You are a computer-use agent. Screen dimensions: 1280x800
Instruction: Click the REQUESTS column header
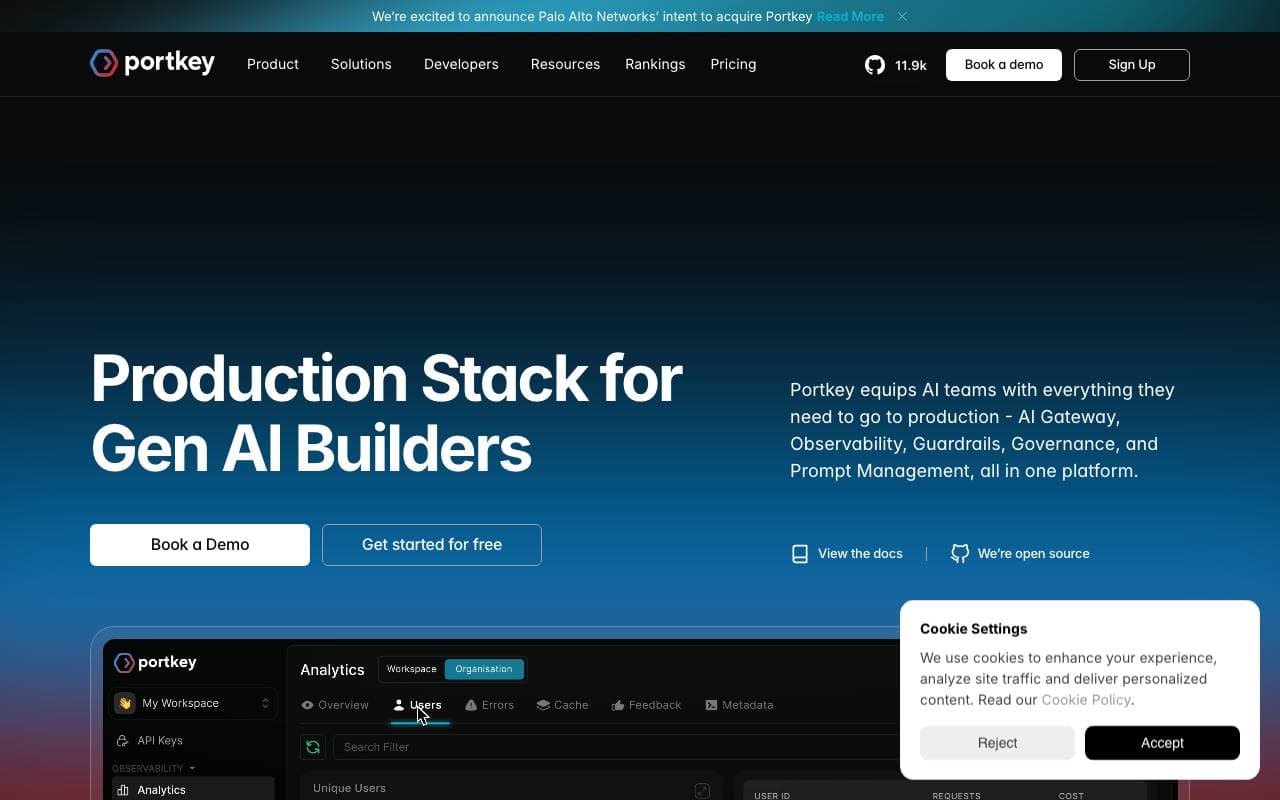[x=956, y=796]
